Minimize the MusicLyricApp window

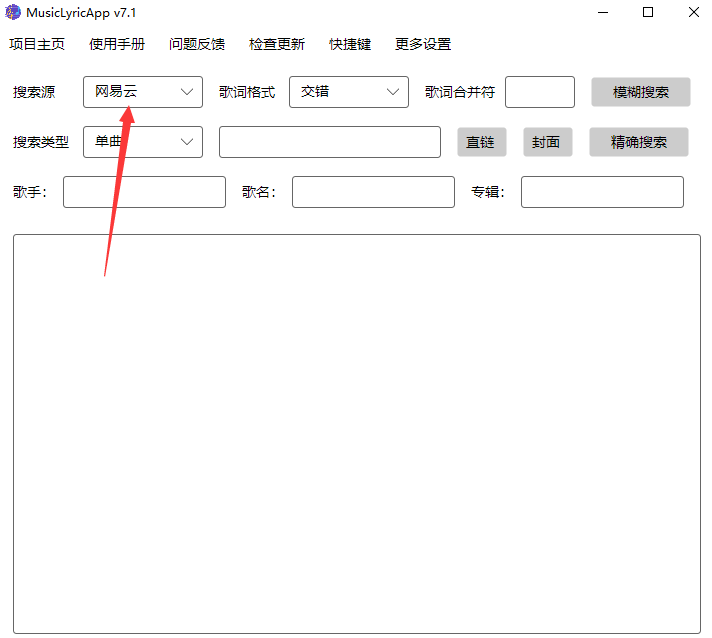coord(603,12)
